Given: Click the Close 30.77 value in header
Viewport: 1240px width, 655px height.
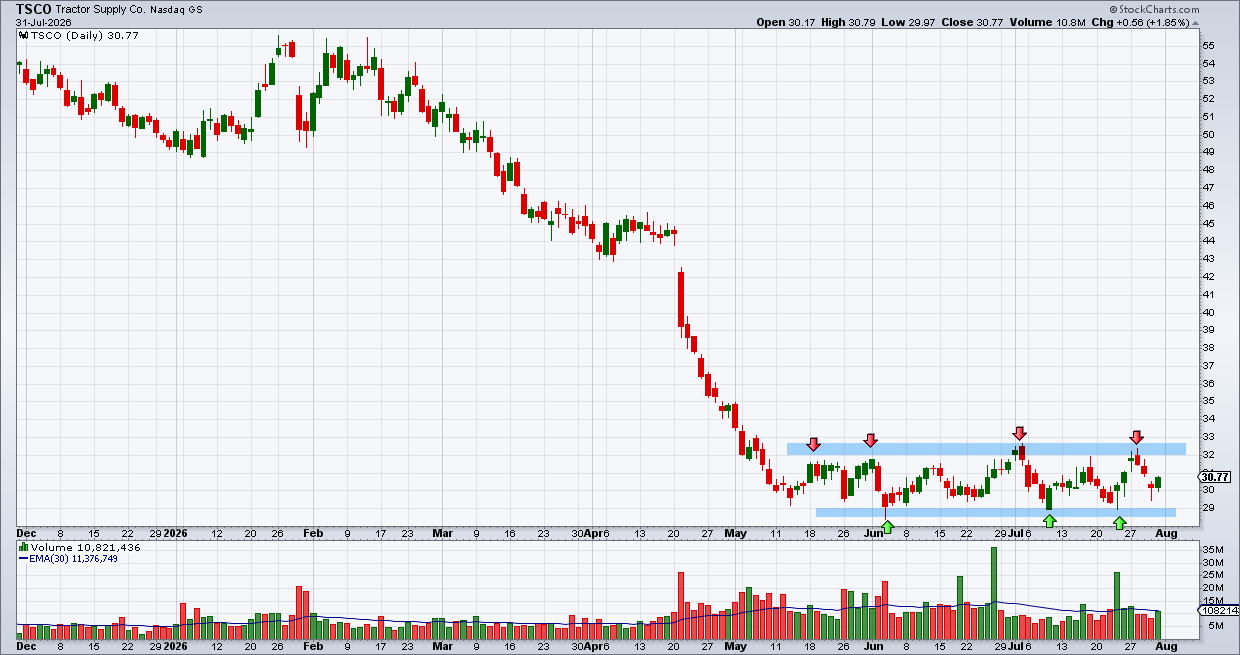Looking at the screenshot, I should [973, 21].
